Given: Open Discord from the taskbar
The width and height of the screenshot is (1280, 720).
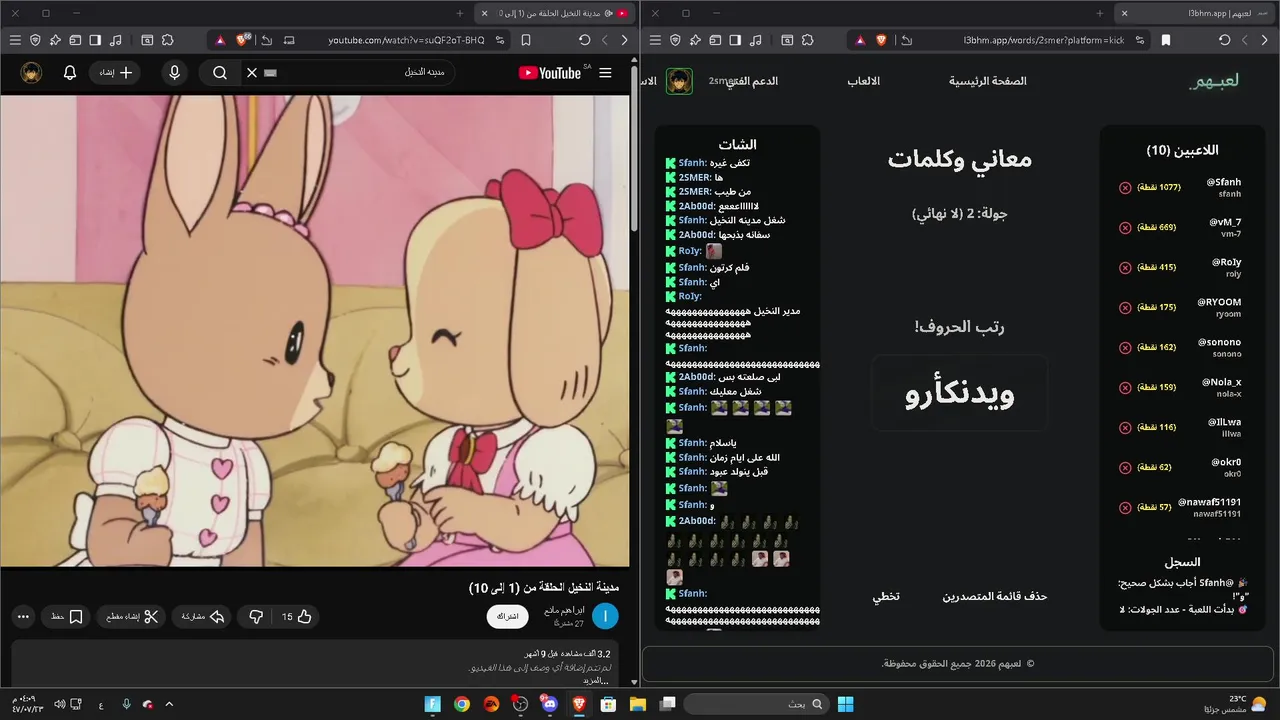Looking at the screenshot, I should pyautogui.click(x=549, y=704).
